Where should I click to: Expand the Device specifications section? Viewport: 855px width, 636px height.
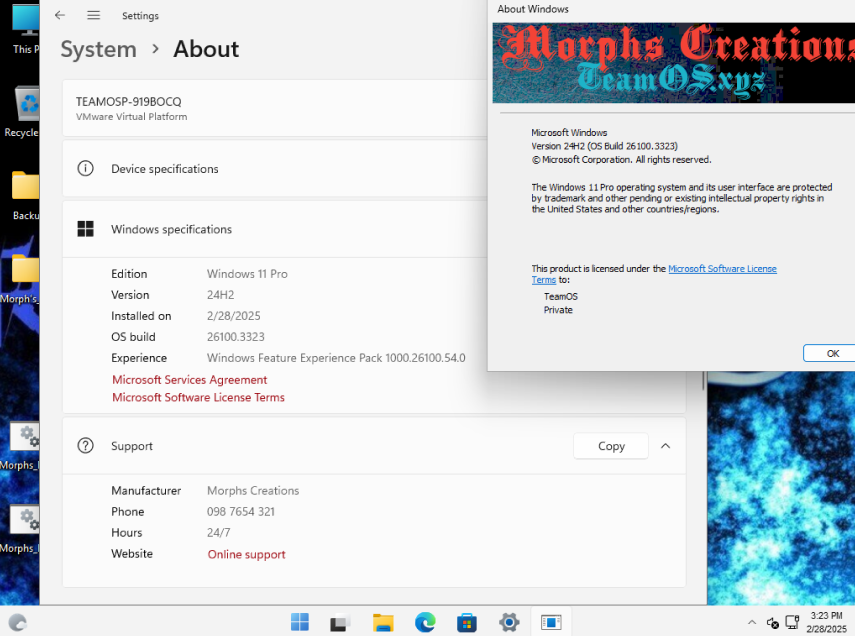[275, 169]
